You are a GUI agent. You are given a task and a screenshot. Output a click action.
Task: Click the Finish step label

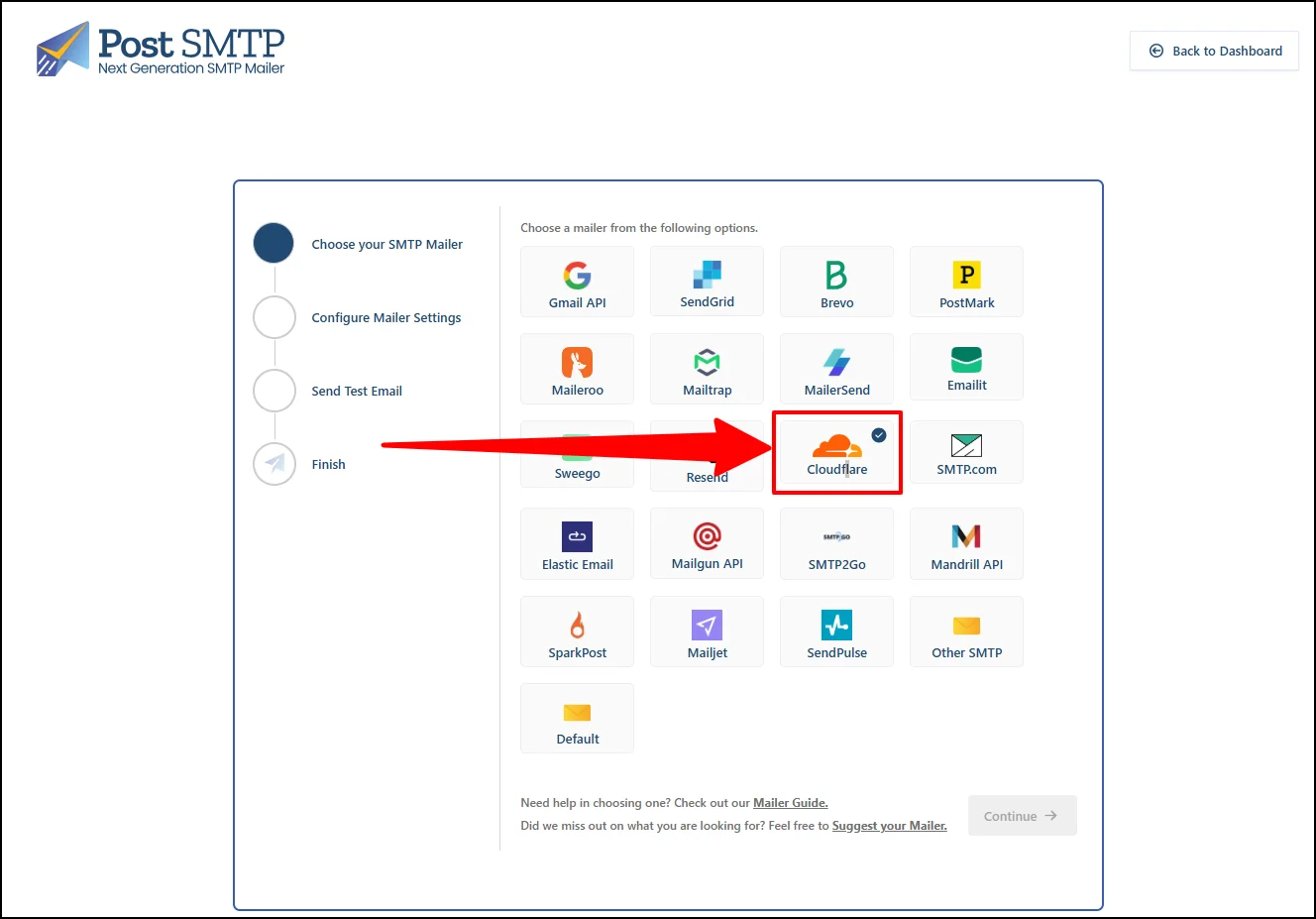pos(328,464)
